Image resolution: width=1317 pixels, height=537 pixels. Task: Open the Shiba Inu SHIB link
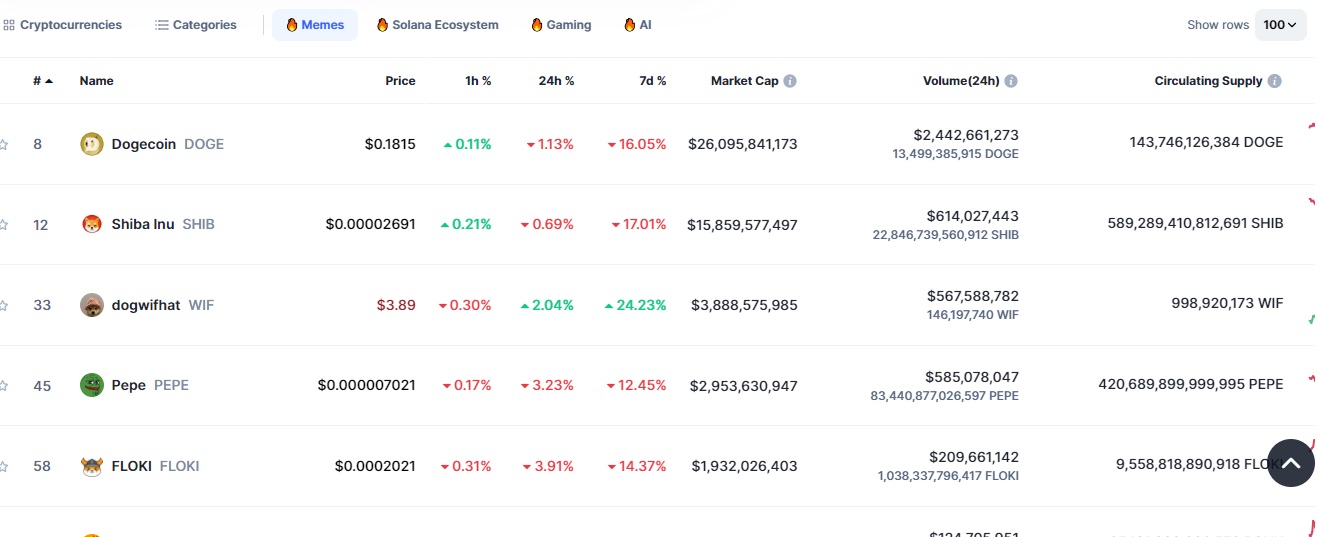pyautogui.click(x=163, y=224)
